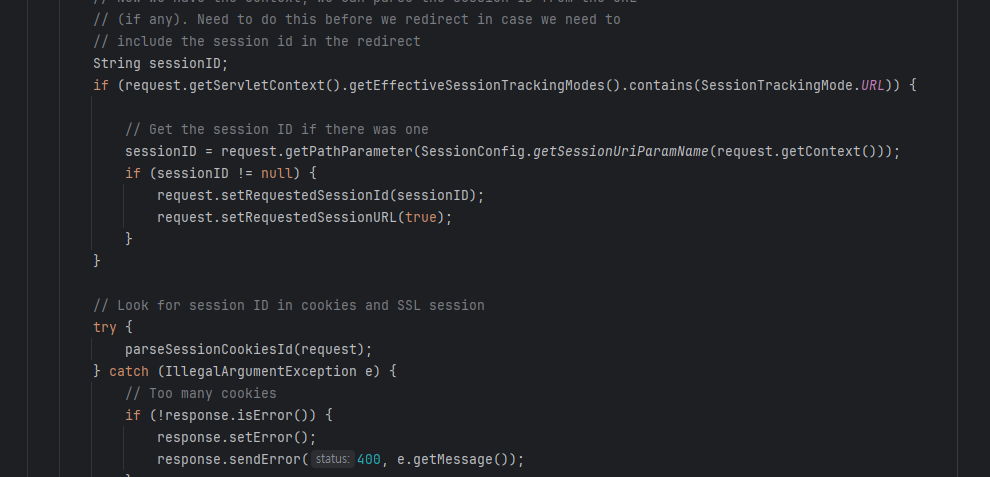Click the getPathParameter method call
The width and height of the screenshot is (990, 477).
point(349,152)
